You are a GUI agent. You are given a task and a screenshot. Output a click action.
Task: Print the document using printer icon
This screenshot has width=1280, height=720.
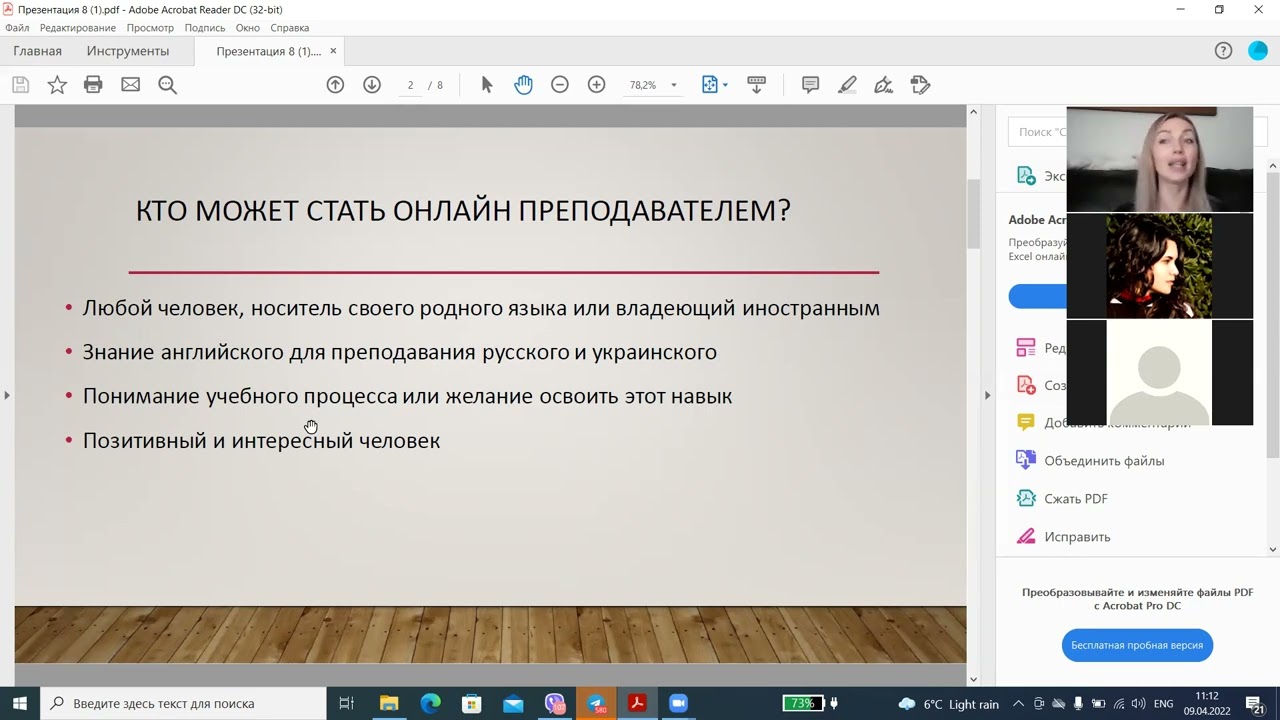[x=93, y=85]
